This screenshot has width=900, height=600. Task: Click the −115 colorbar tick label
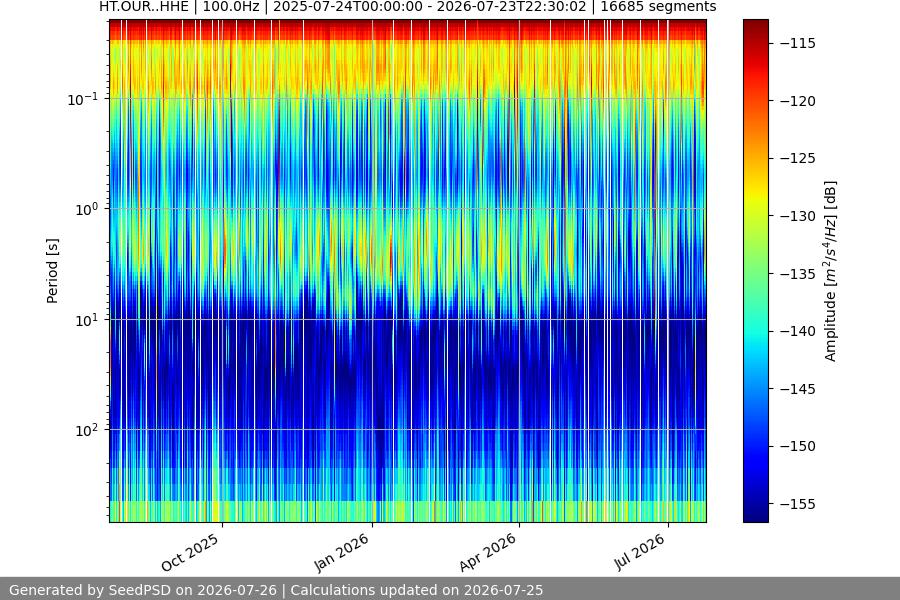pyautogui.click(x=798, y=43)
